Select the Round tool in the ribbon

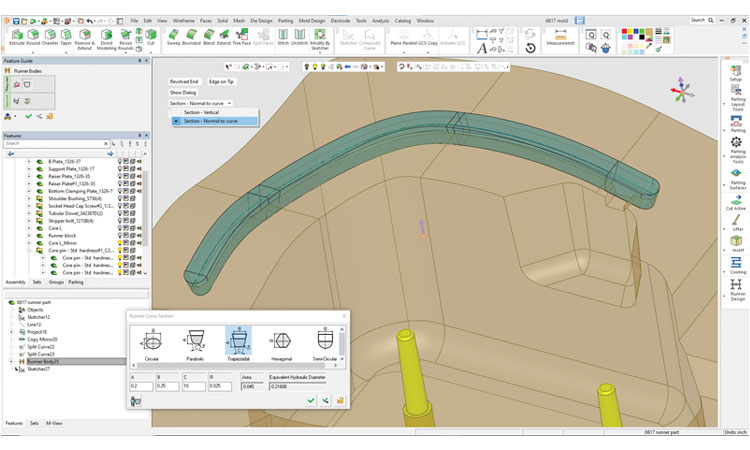[x=33, y=37]
